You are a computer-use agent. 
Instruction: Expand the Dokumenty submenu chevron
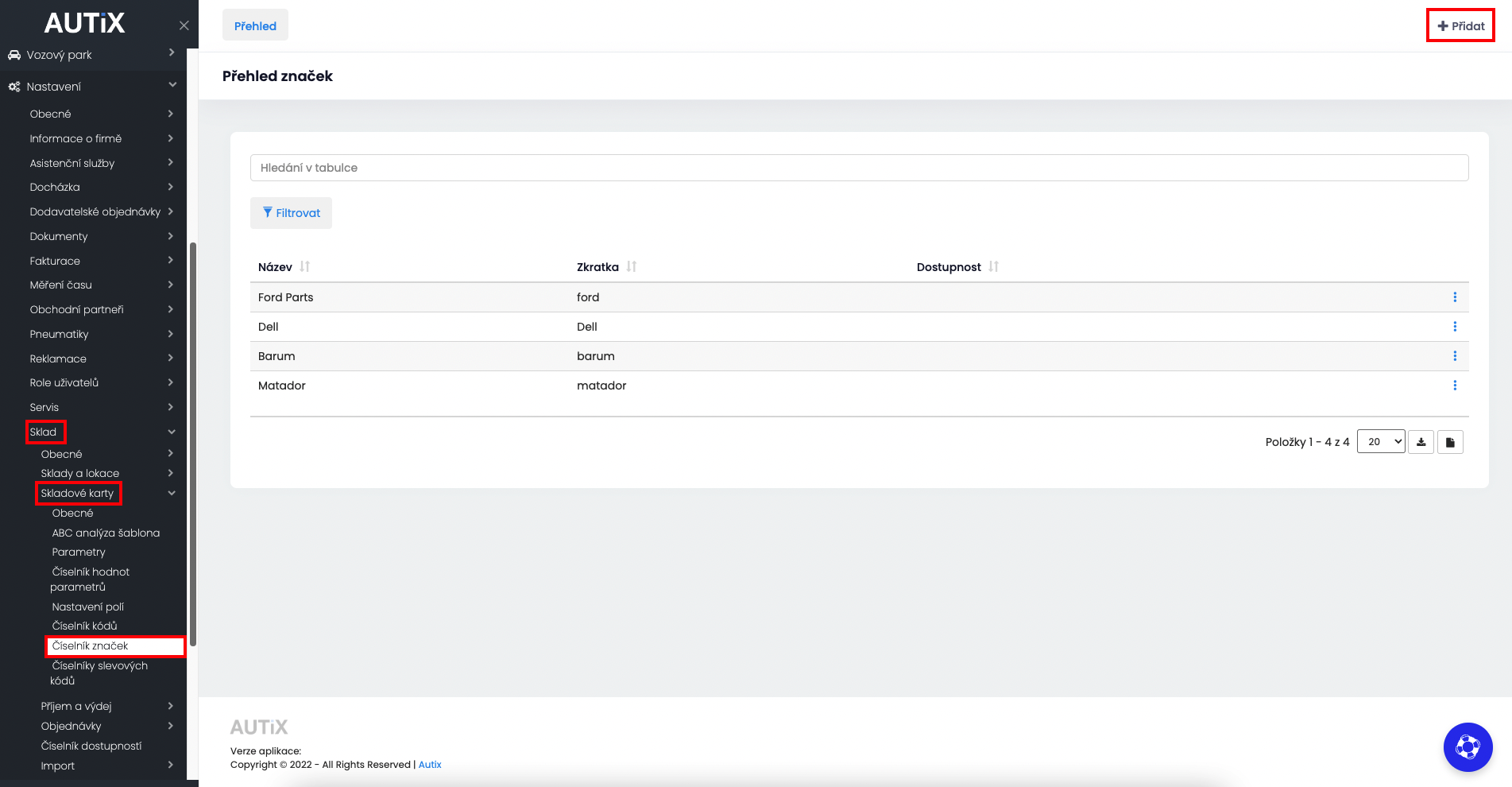[171, 236]
